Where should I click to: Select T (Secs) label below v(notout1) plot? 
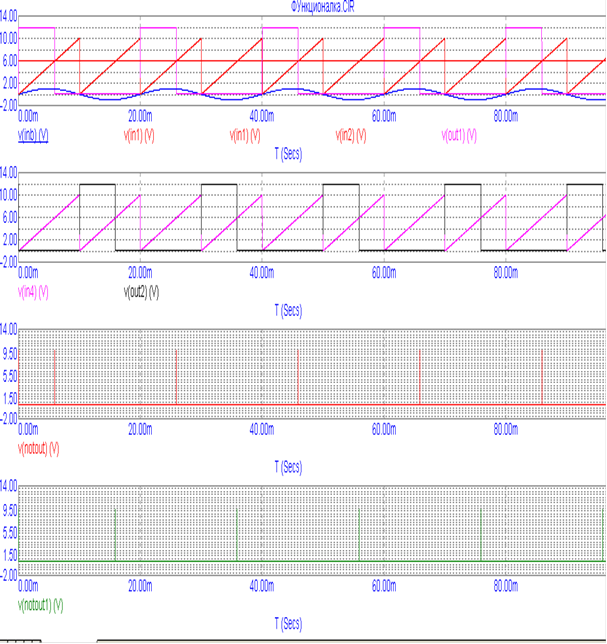point(288,624)
